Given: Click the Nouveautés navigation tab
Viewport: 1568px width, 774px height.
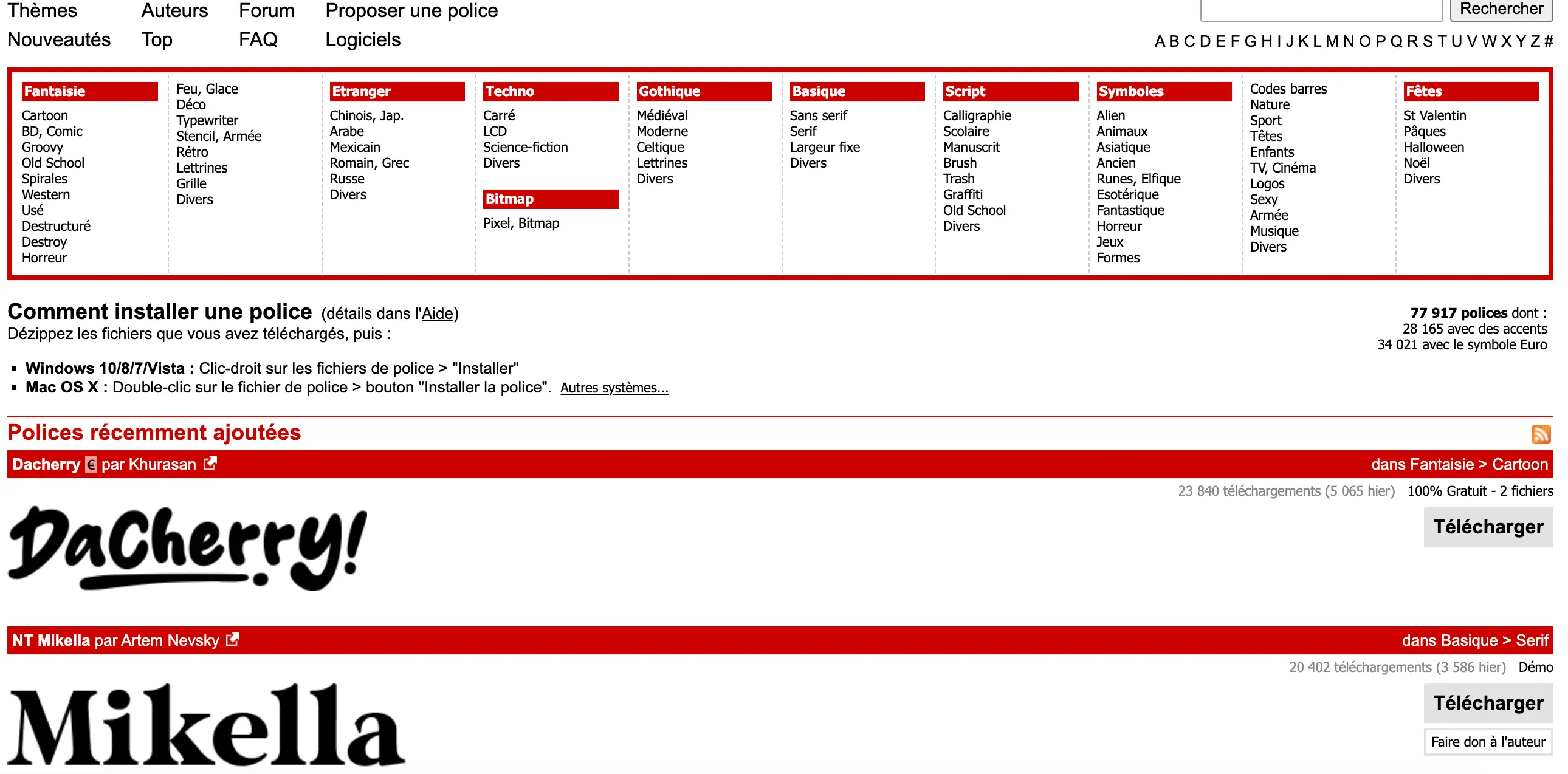Looking at the screenshot, I should pyautogui.click(x=58, y=40).
